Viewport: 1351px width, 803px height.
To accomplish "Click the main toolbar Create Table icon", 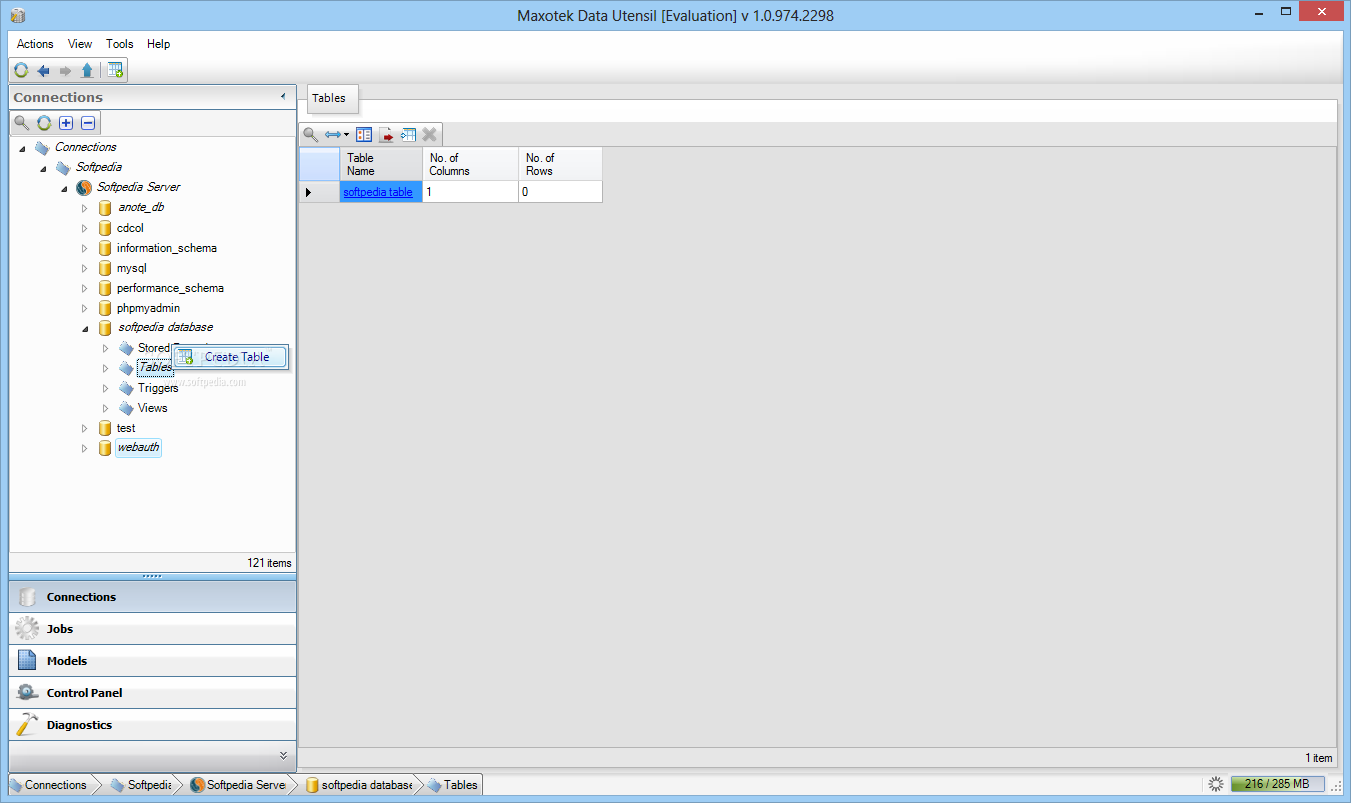I will (x=116, y=70).
